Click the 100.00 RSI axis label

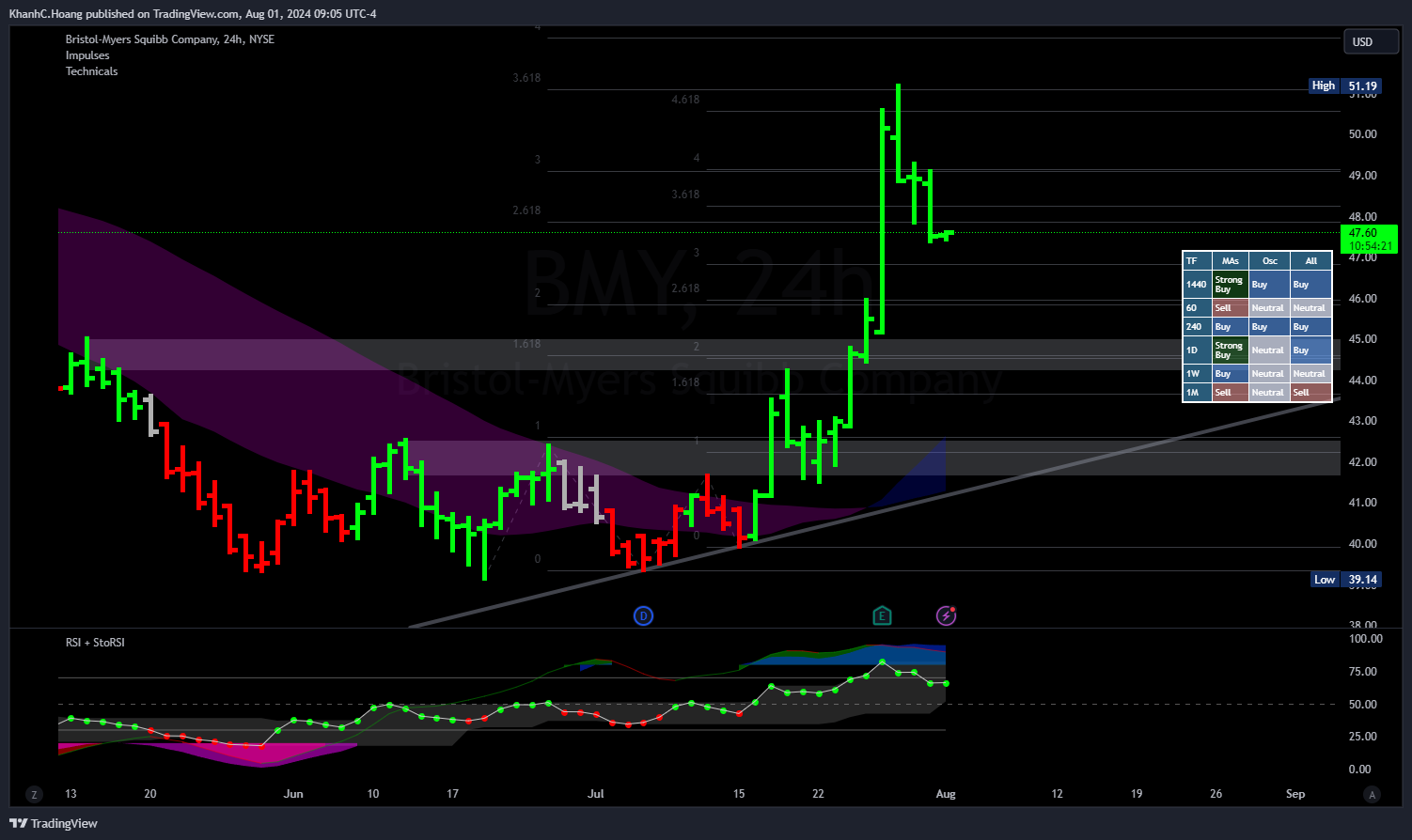1366,639
